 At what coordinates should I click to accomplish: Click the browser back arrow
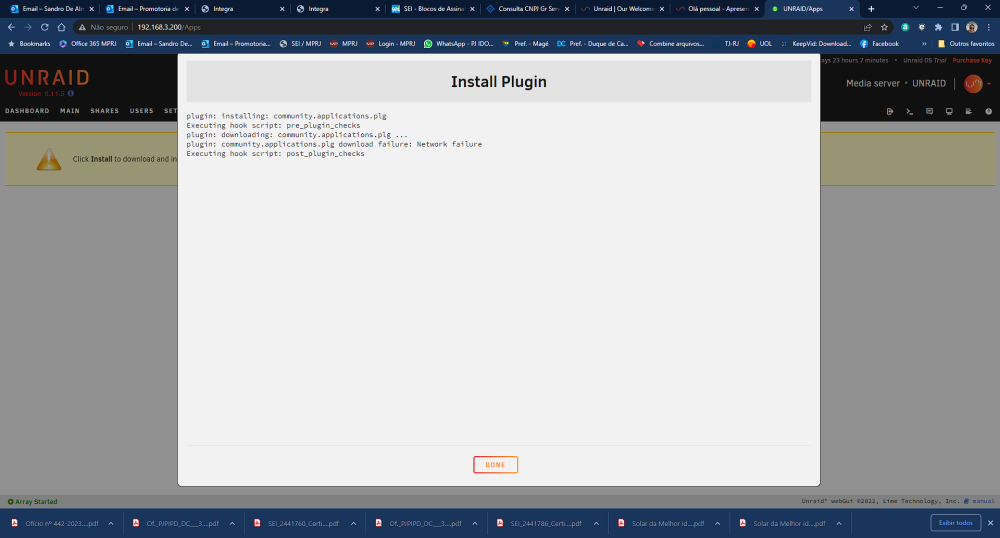pyautogui.click(x=11, y=27)
